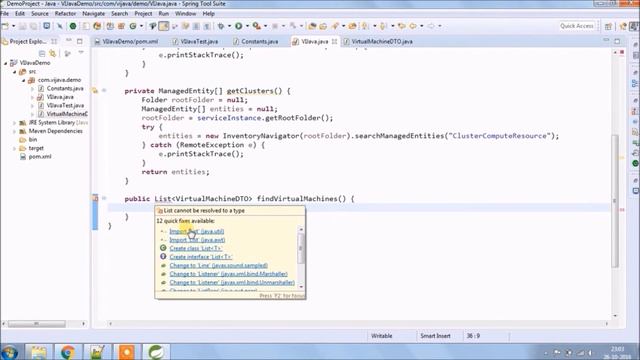Expand the Maven Dependencies node

click(x=14, y=131)
